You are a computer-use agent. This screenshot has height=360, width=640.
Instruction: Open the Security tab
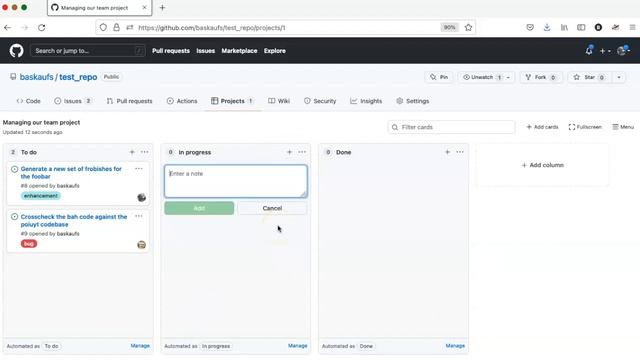point(320,101)
